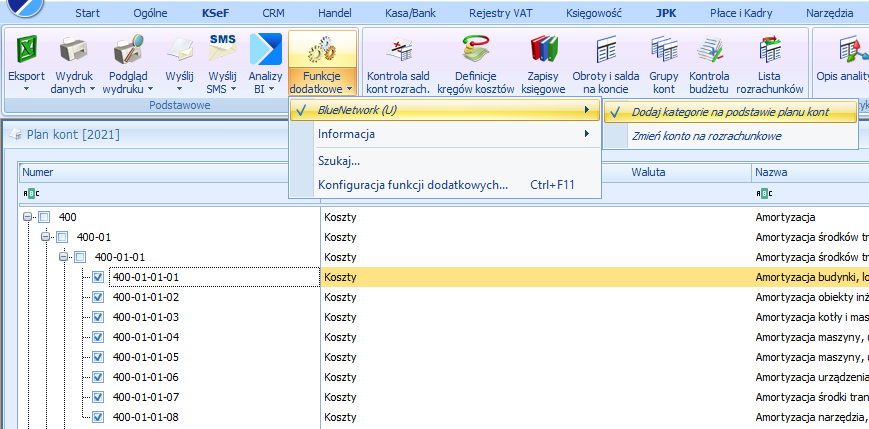Select Zmień konto na rozrachunkowe
The width and height of the screenshot is (869, 429).
click(730, 136)
